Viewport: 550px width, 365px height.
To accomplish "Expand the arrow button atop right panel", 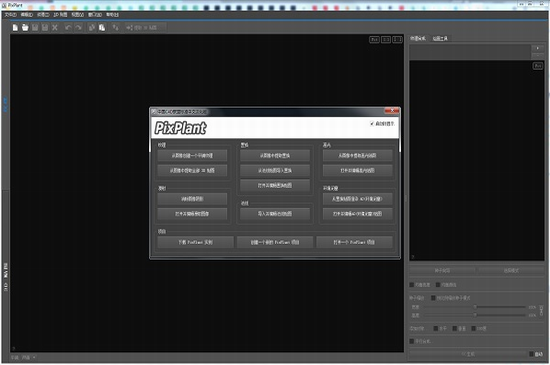I will click(x=538, y=48).
